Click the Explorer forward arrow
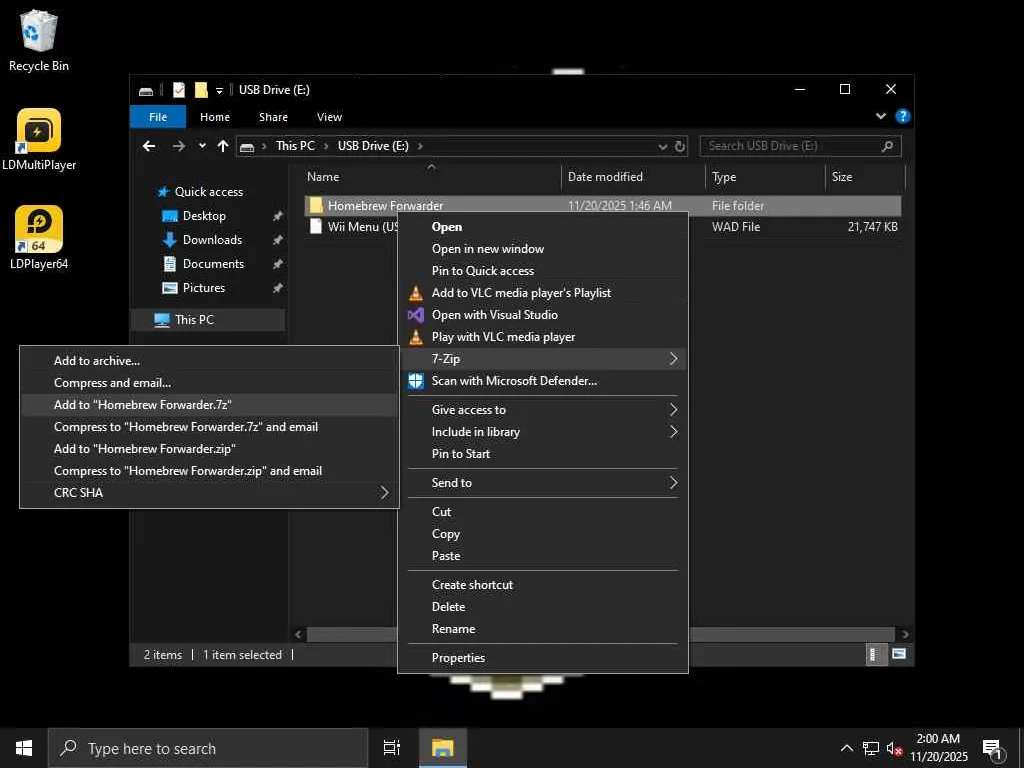This screenshot has width=1024, height=768. coord(178,146)
